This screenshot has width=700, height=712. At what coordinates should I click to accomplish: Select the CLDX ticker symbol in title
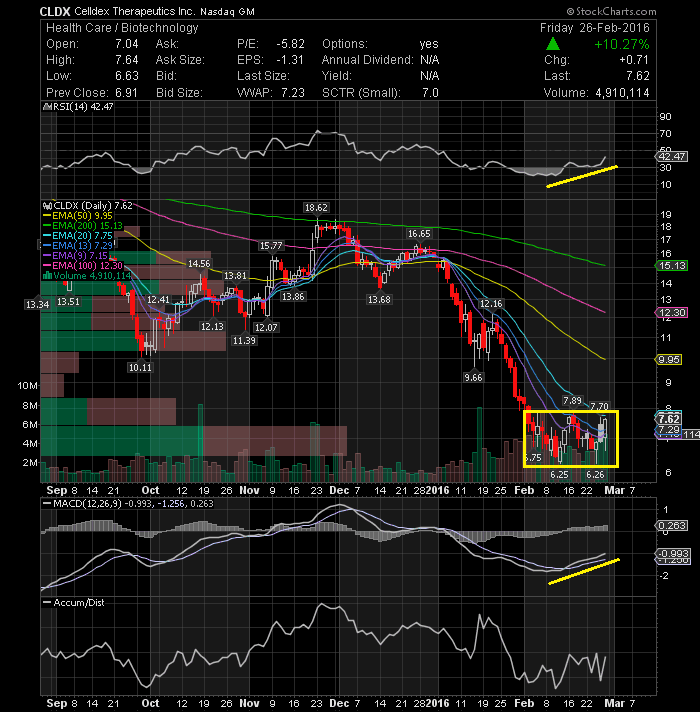coord(54,11)
